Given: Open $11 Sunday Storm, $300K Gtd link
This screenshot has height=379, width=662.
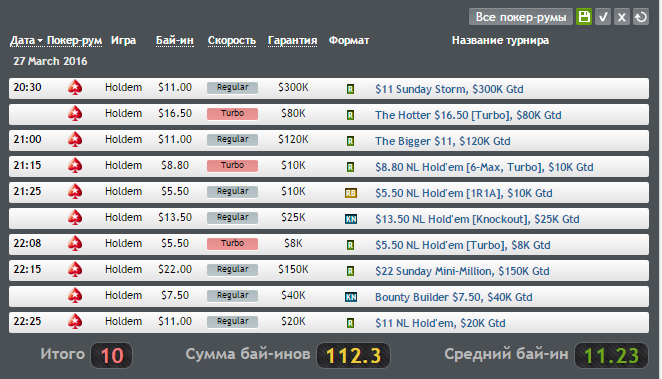Looking at the screenshot, I should [x=449, y=89].
